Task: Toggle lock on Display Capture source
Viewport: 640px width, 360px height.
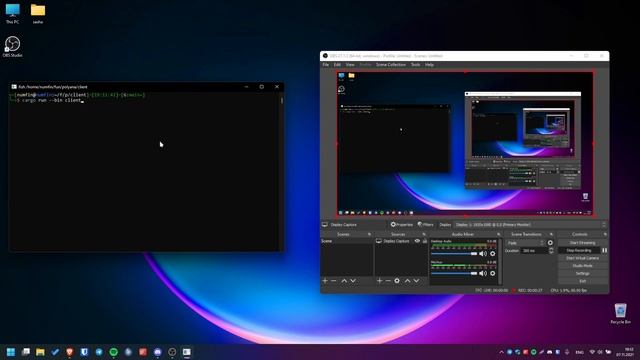Action: 425,241
